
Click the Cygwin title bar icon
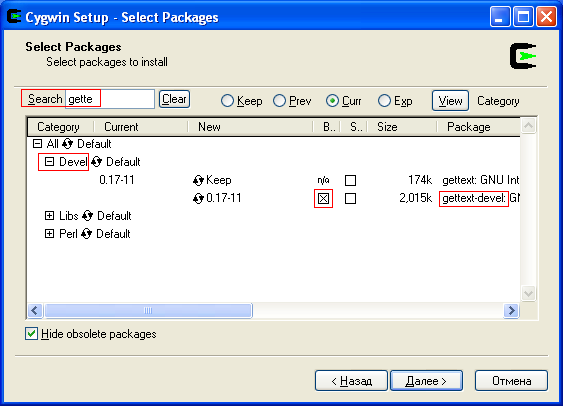click(x=14, y=17)
